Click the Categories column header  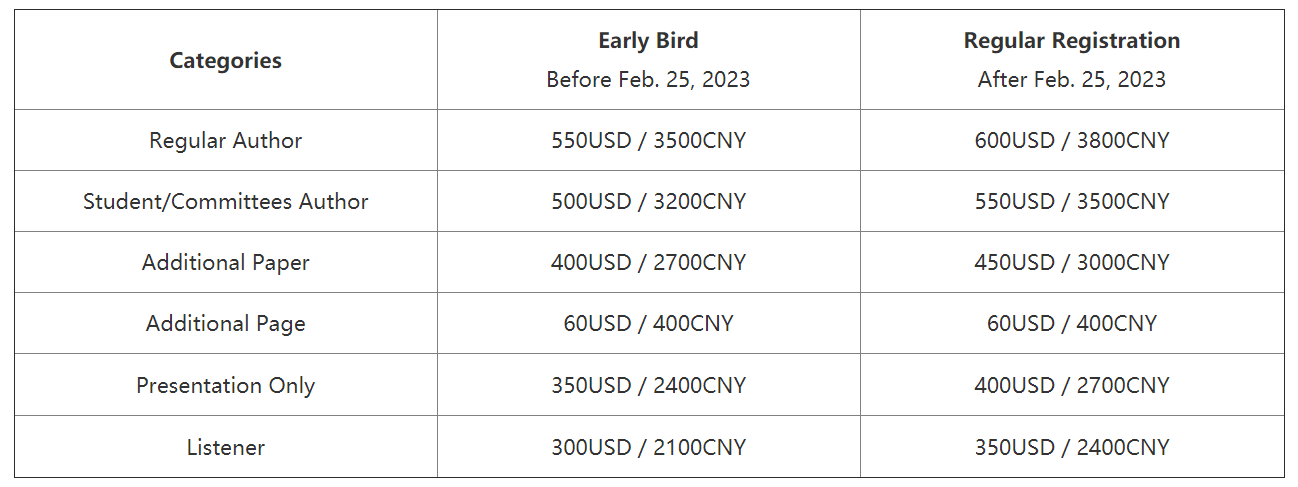click(x=226, y=60)
